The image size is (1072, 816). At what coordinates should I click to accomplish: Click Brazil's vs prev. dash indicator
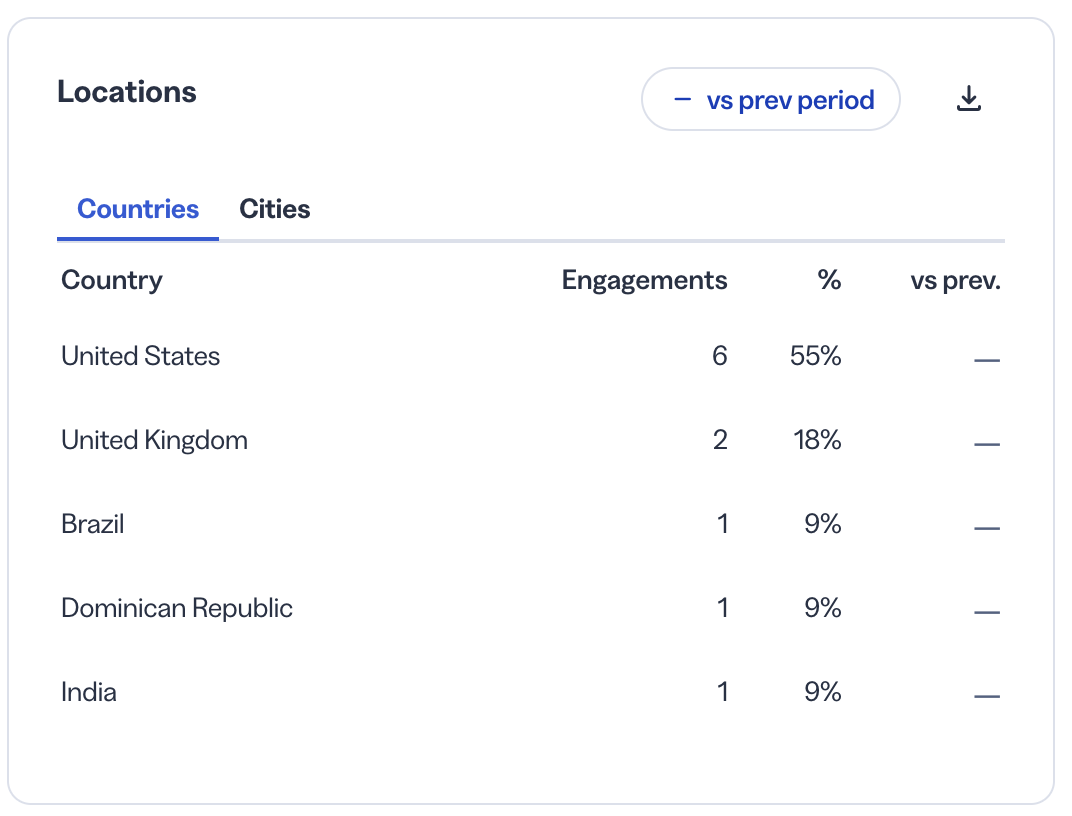pyautogui.click(x=987, y=528)
